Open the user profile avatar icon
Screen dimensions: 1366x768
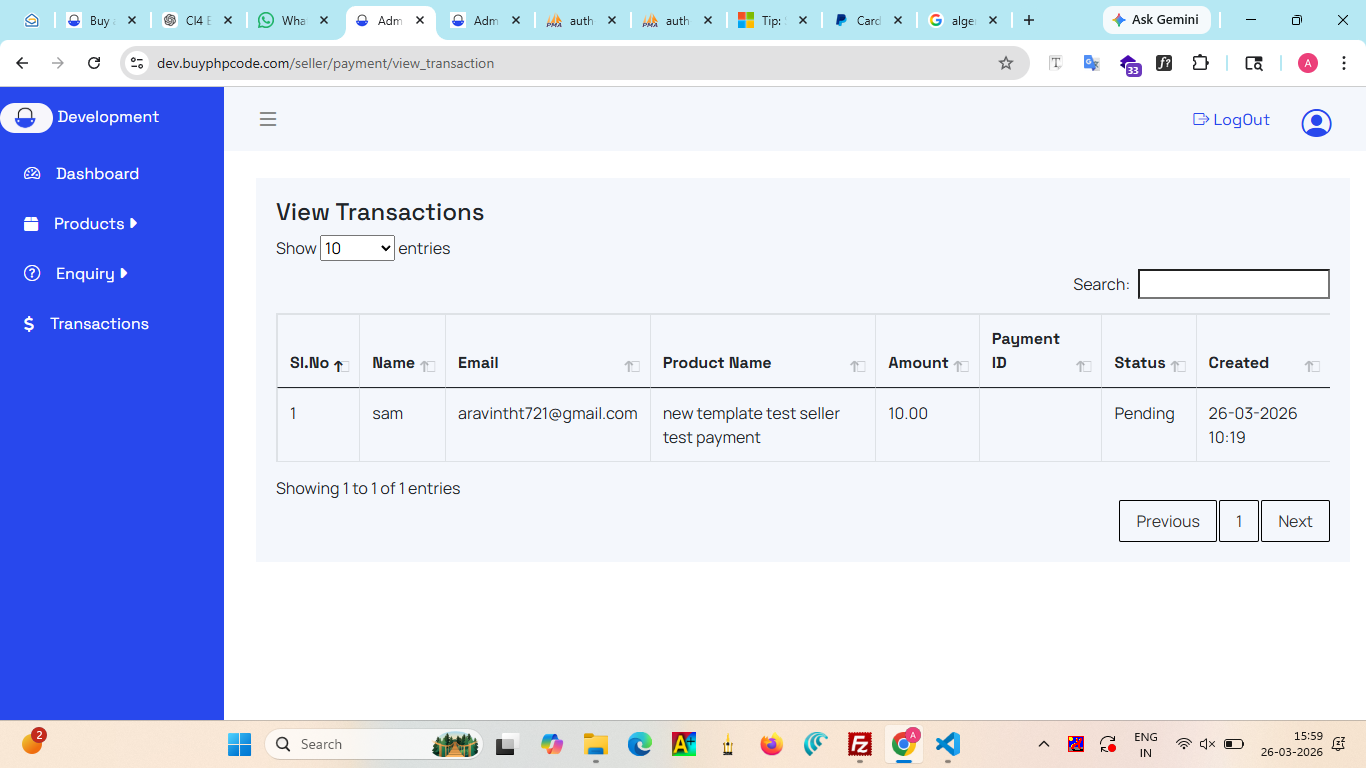pos(1316,123)
